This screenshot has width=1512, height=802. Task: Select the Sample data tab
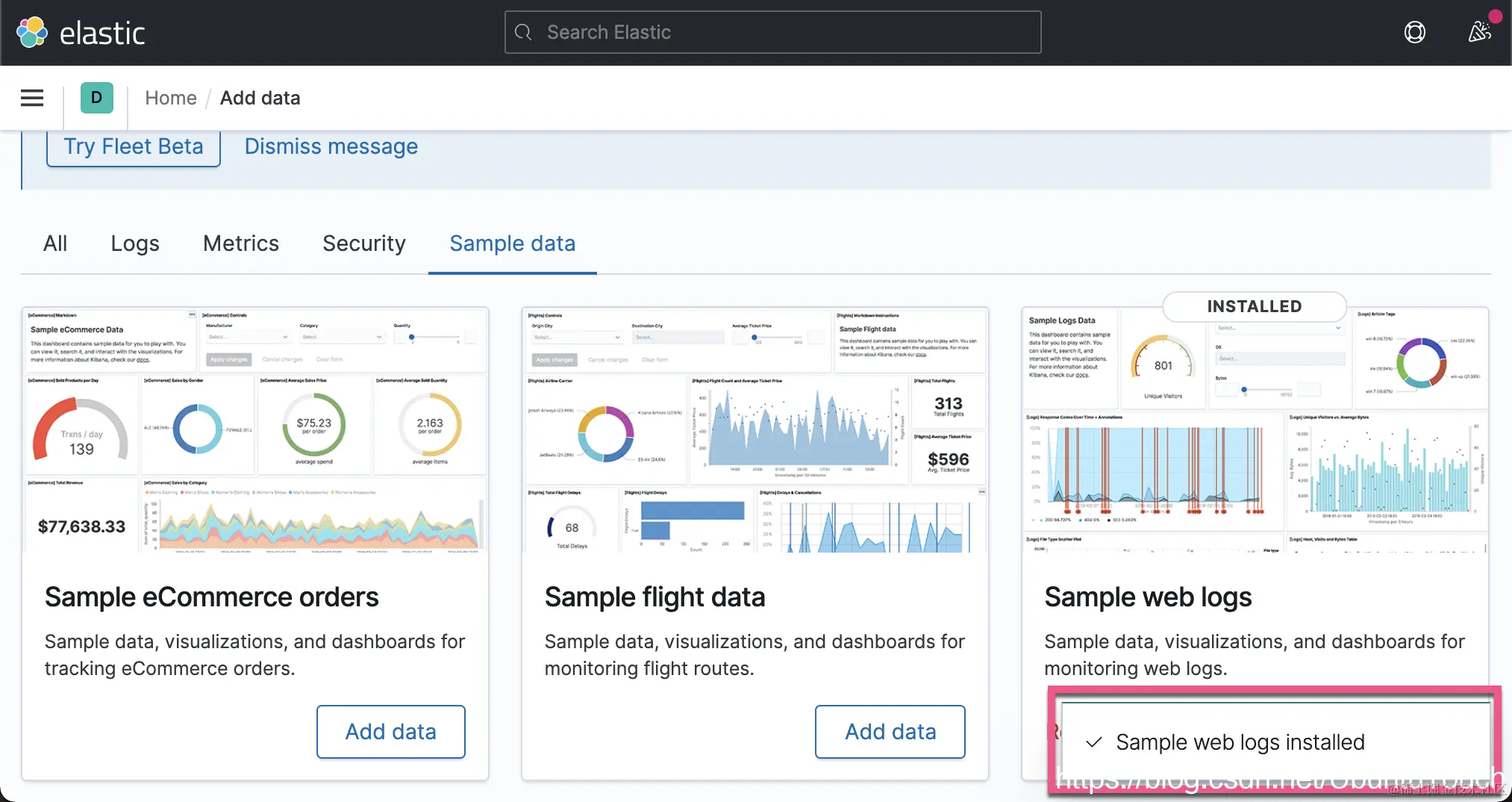click(x=513, y=243)
